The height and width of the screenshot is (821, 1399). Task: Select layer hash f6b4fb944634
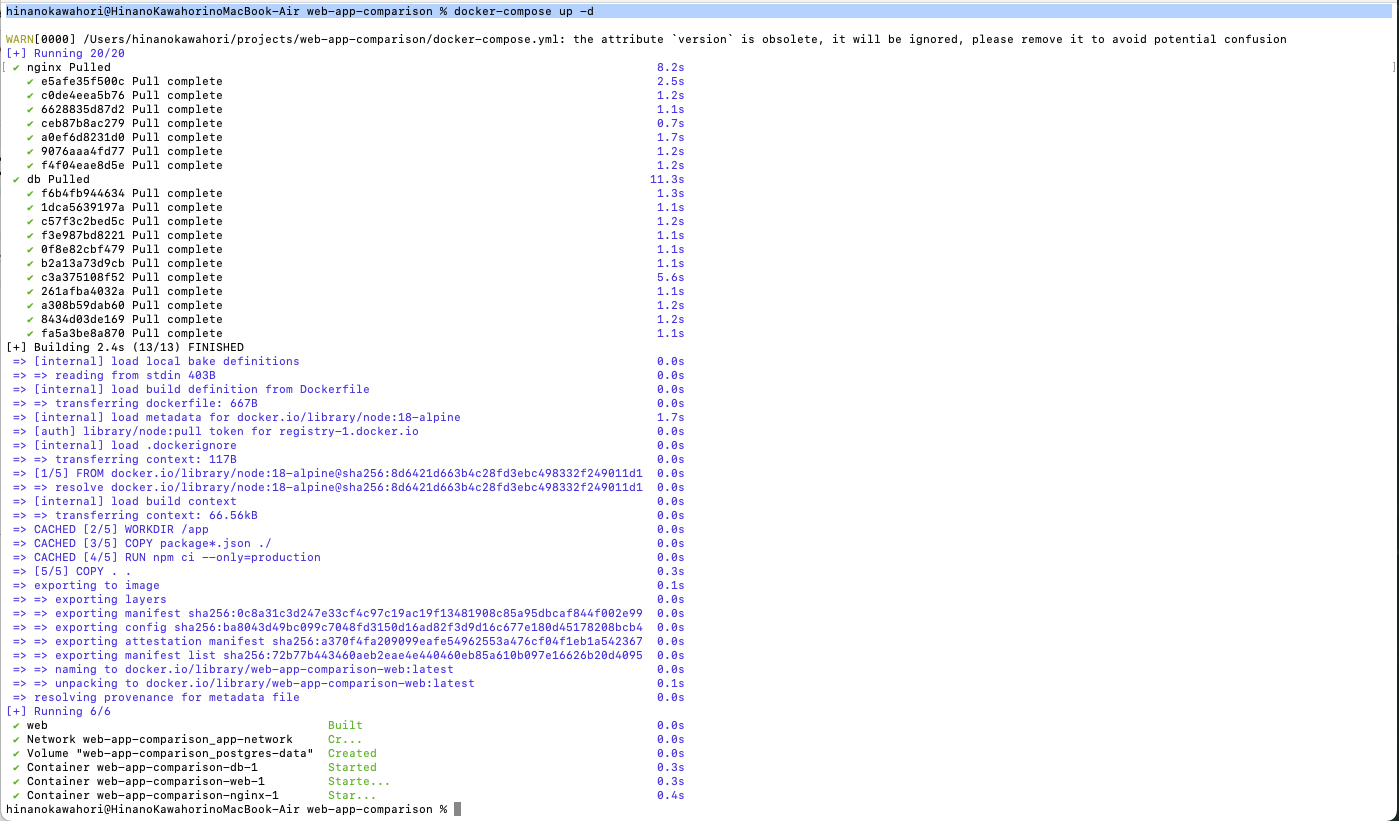click(83, 193)
